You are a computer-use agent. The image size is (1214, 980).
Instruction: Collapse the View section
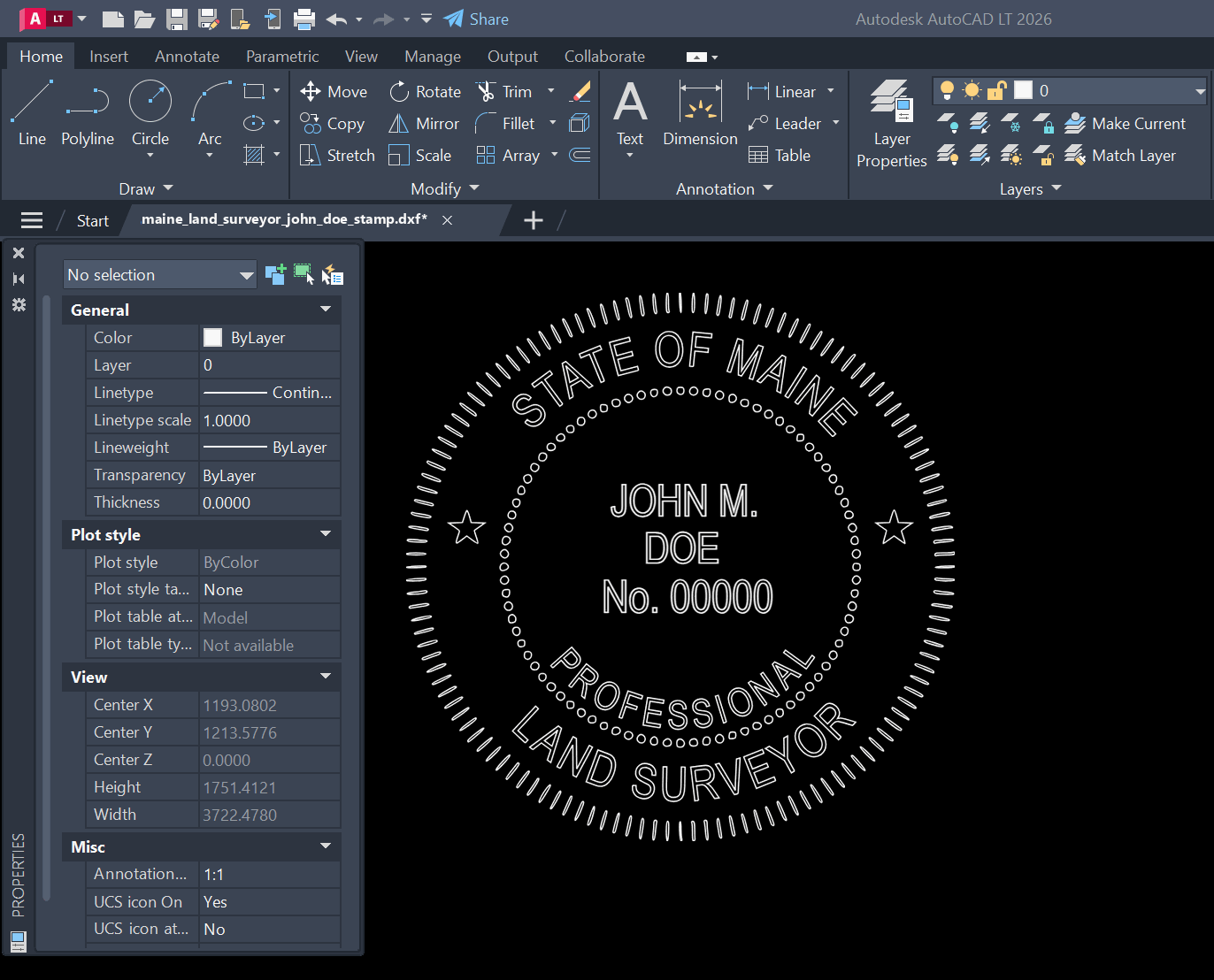(x=326, y=677)
